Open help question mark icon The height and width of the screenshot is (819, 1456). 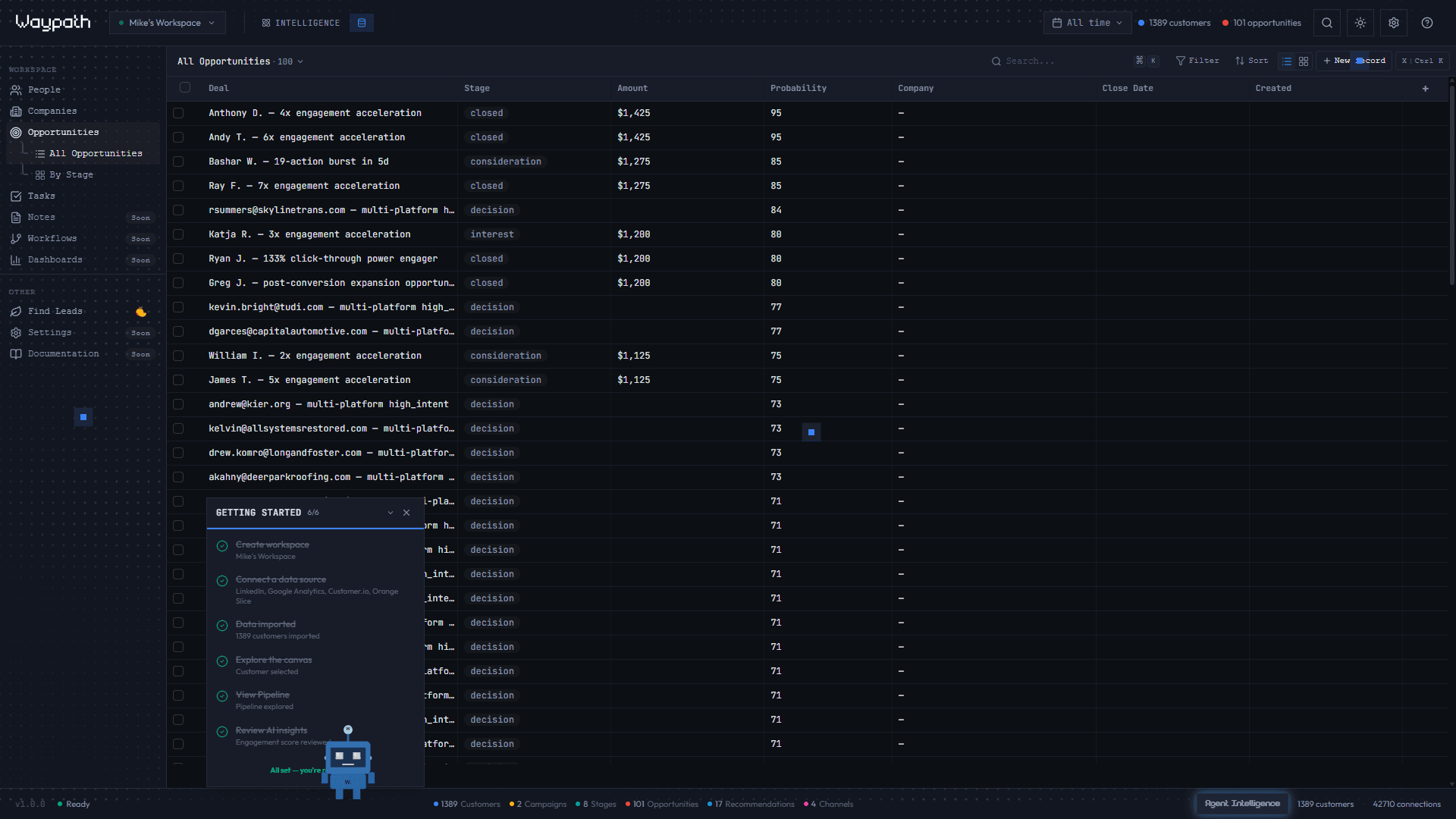[1426, 23]
